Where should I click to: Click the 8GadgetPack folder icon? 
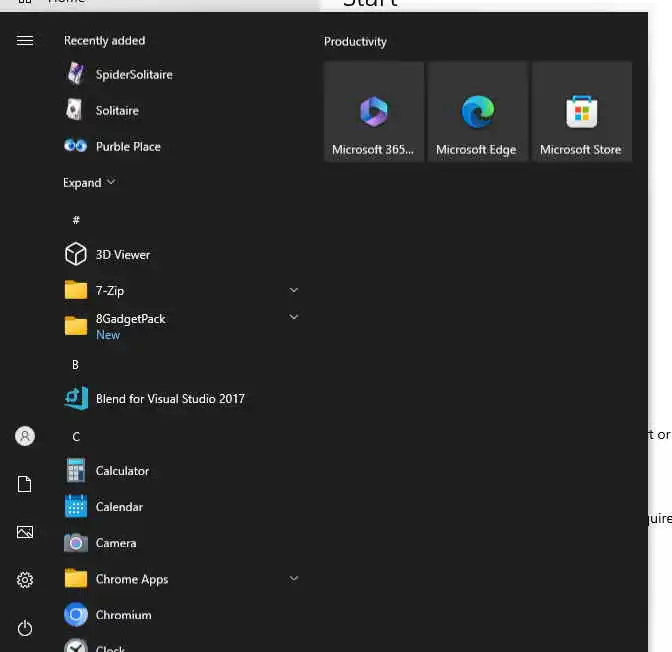click(76, 326)
